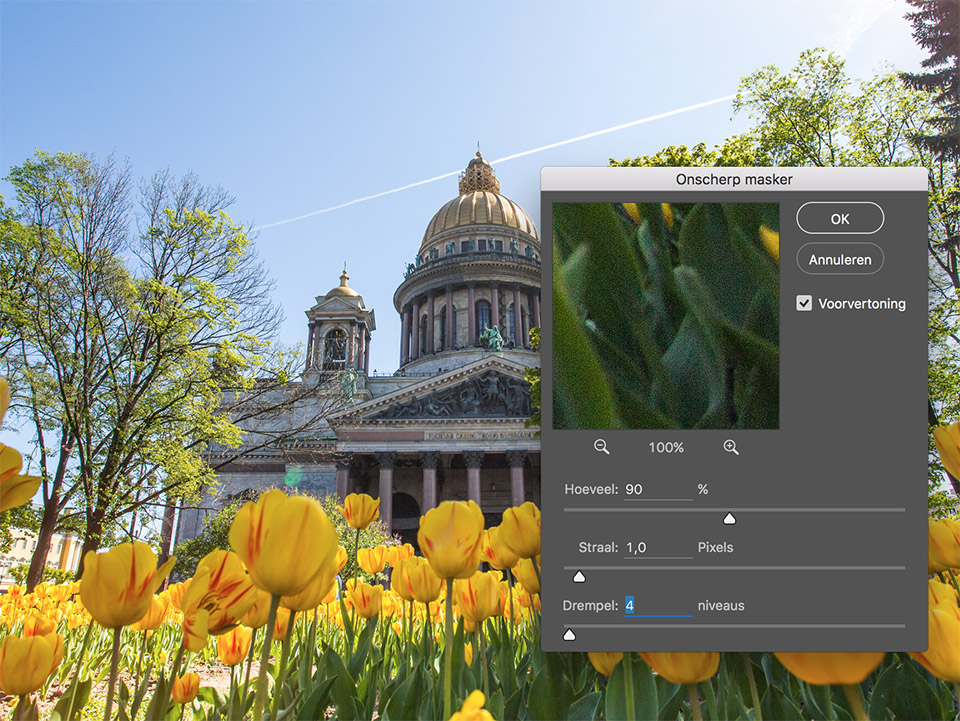960x721 pixels.
Task: Click the Hoeveel slider handle
Action: (729, 519)
